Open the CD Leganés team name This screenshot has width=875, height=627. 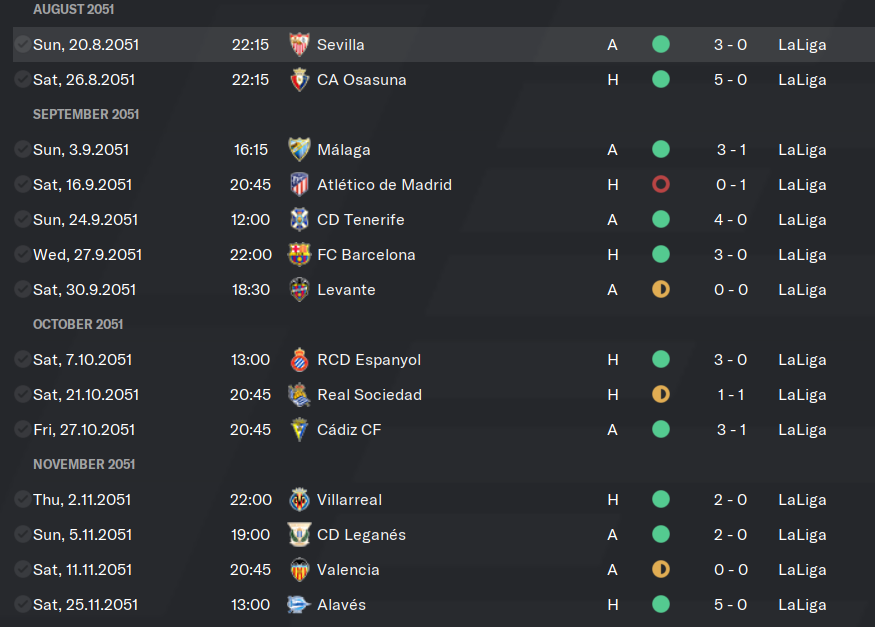click(361, 535)
